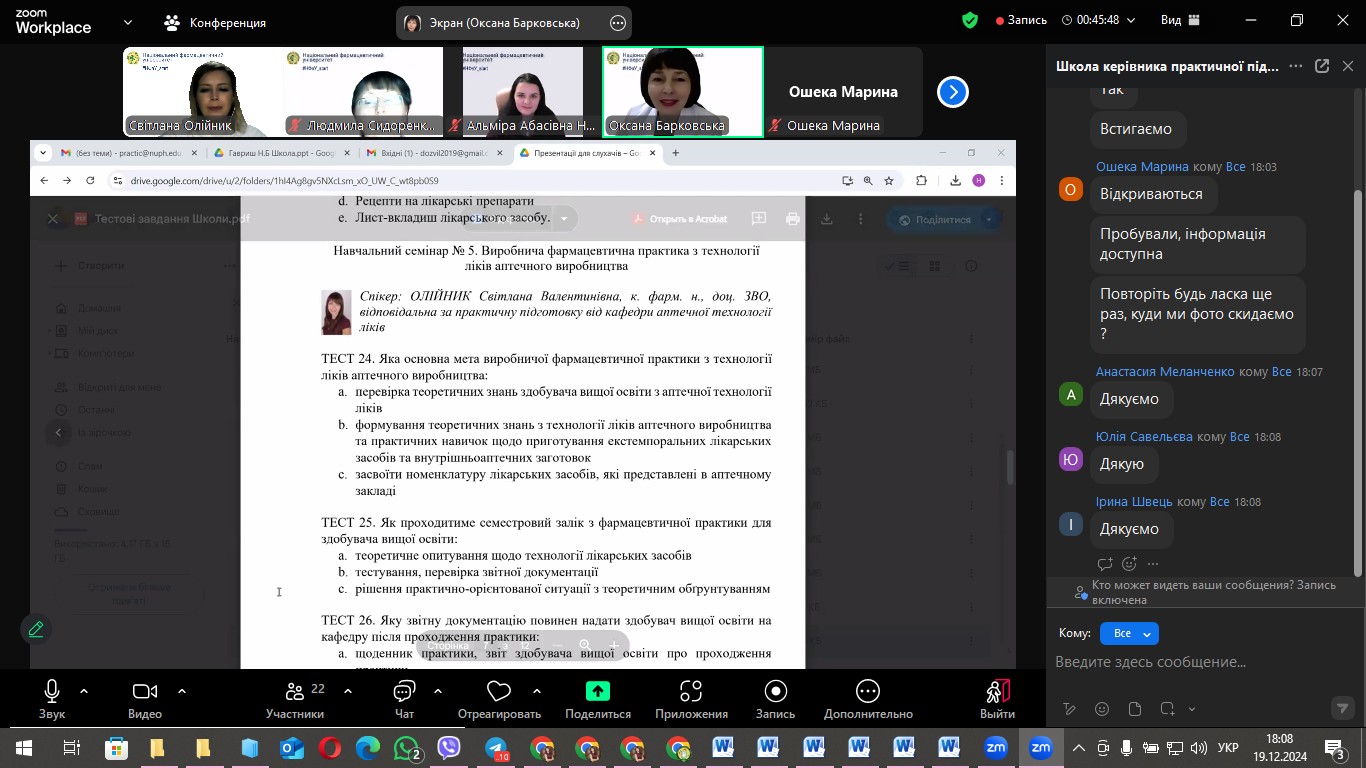This screenshot has height=768, width=1366.
Task: Reply in thread to last message
Action: 1105,564
